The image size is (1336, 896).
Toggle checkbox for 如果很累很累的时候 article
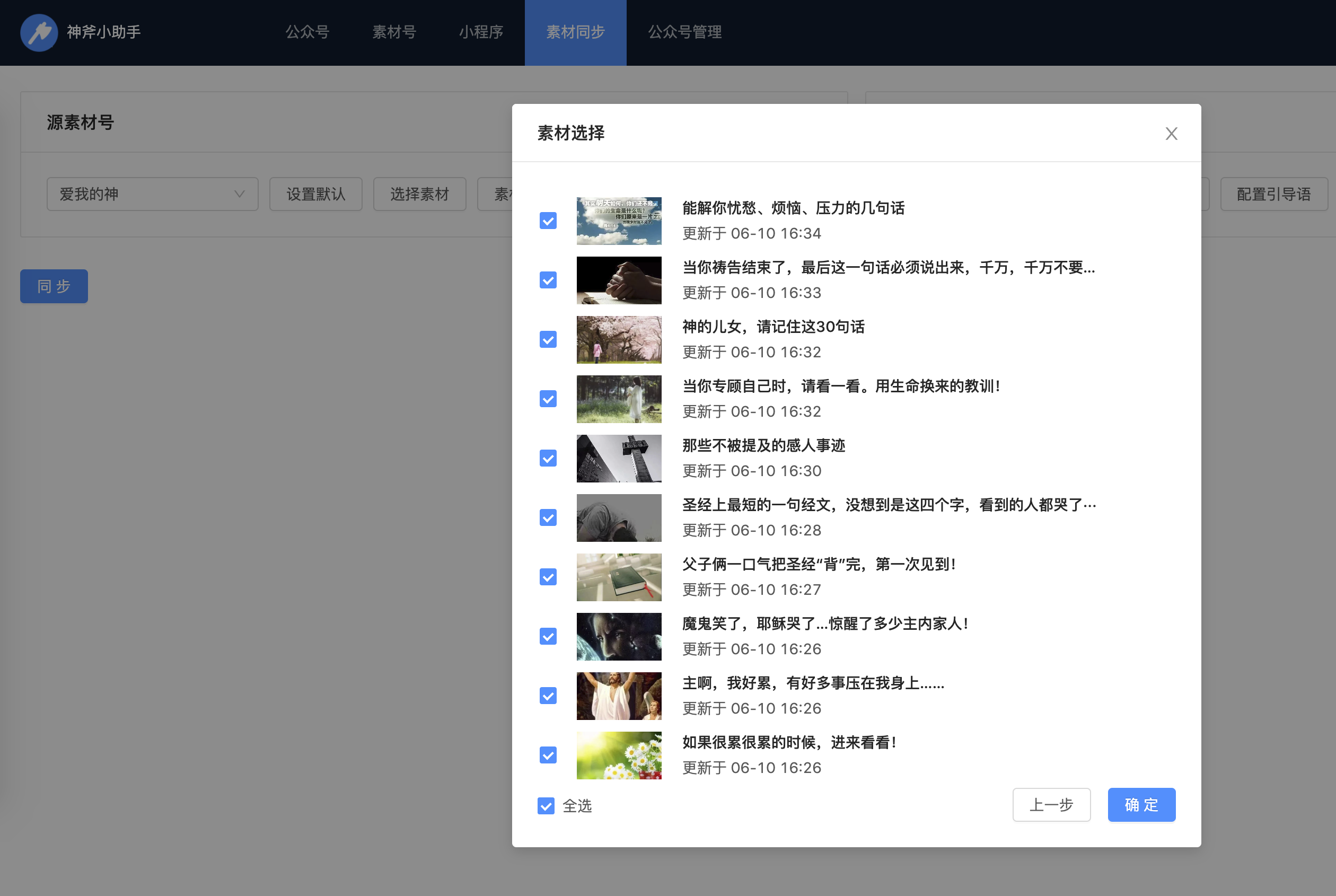(x=548, y=756)
